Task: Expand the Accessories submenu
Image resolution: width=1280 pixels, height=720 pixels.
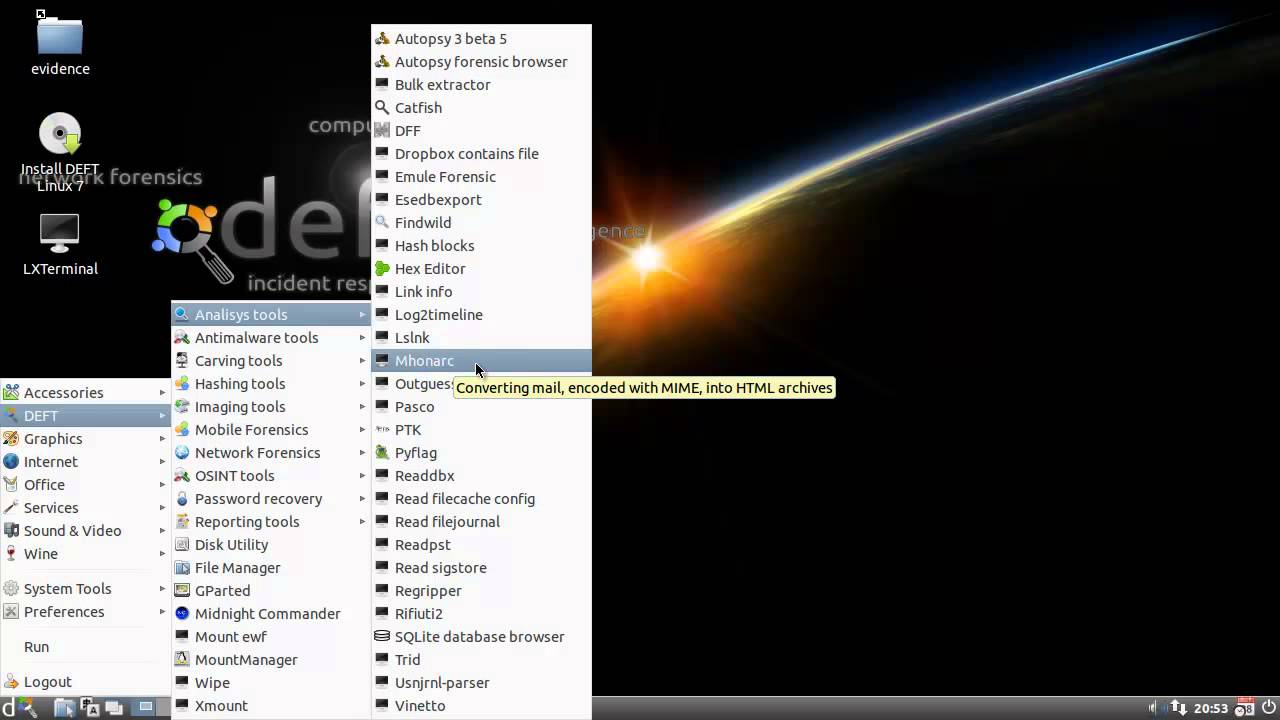Action: [86, 393]
